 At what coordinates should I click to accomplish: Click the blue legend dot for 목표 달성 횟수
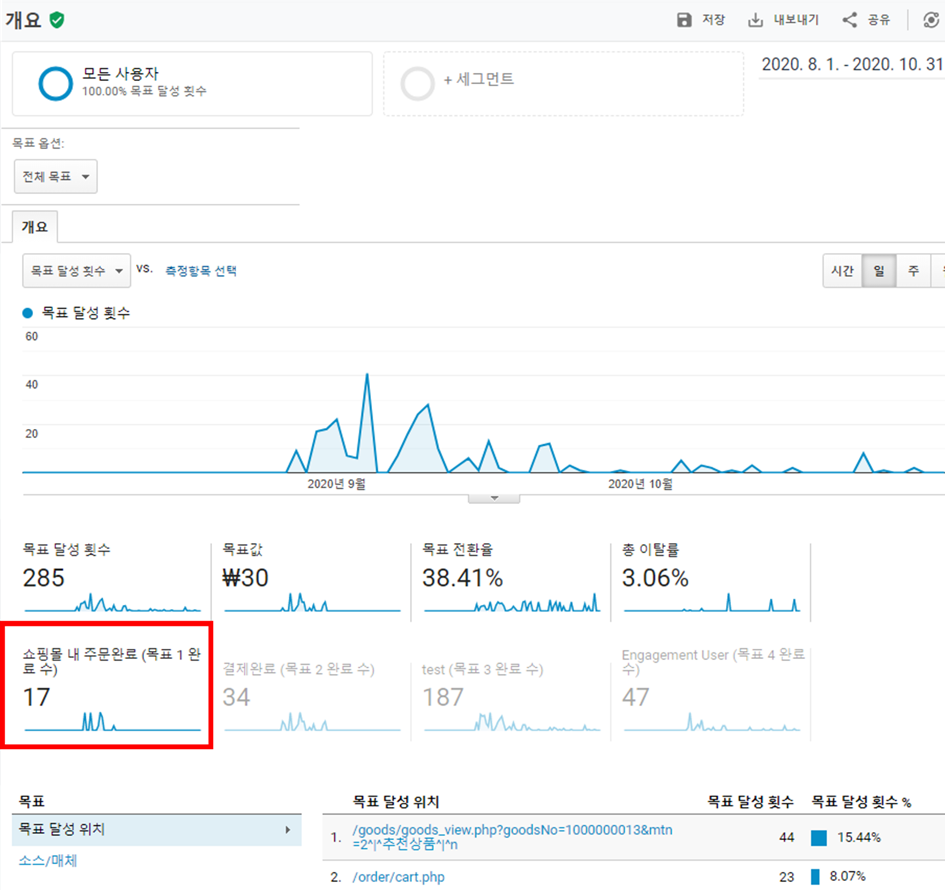tap(28, 313)
